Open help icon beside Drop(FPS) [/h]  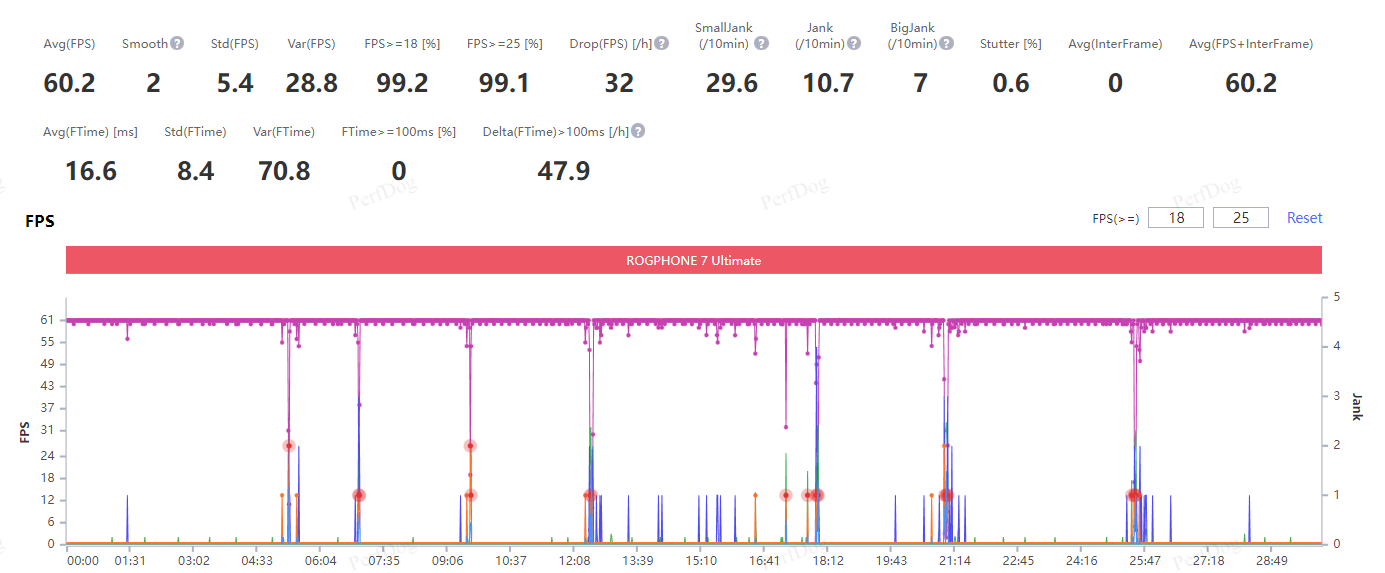pos(662,43)
